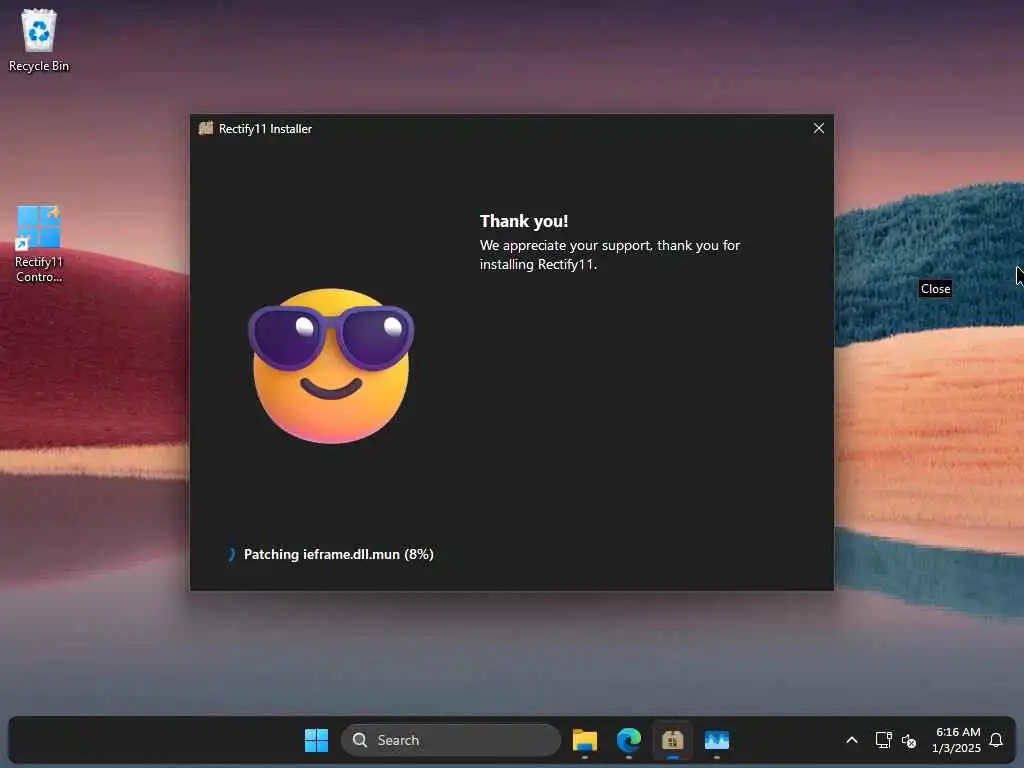Open the Recycle Bin desktop icon
The image size is (1024, 768).
pos(39,40)
